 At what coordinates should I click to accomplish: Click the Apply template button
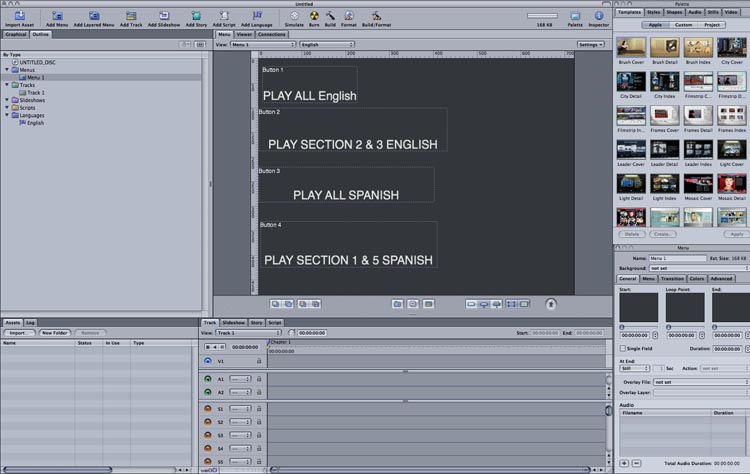click(x=737, y=234)
